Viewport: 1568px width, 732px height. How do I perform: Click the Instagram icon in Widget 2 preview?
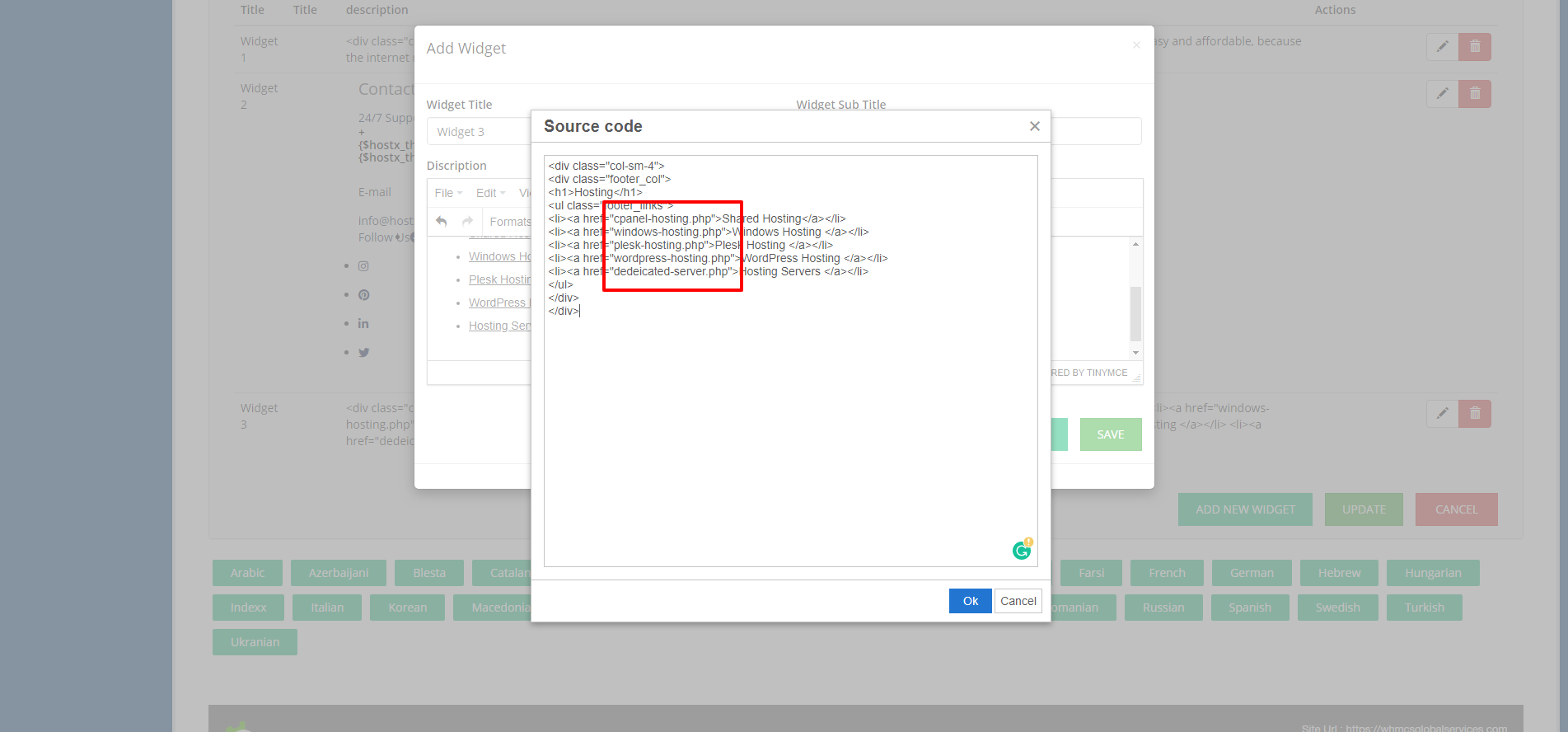(x=363, y=266)
